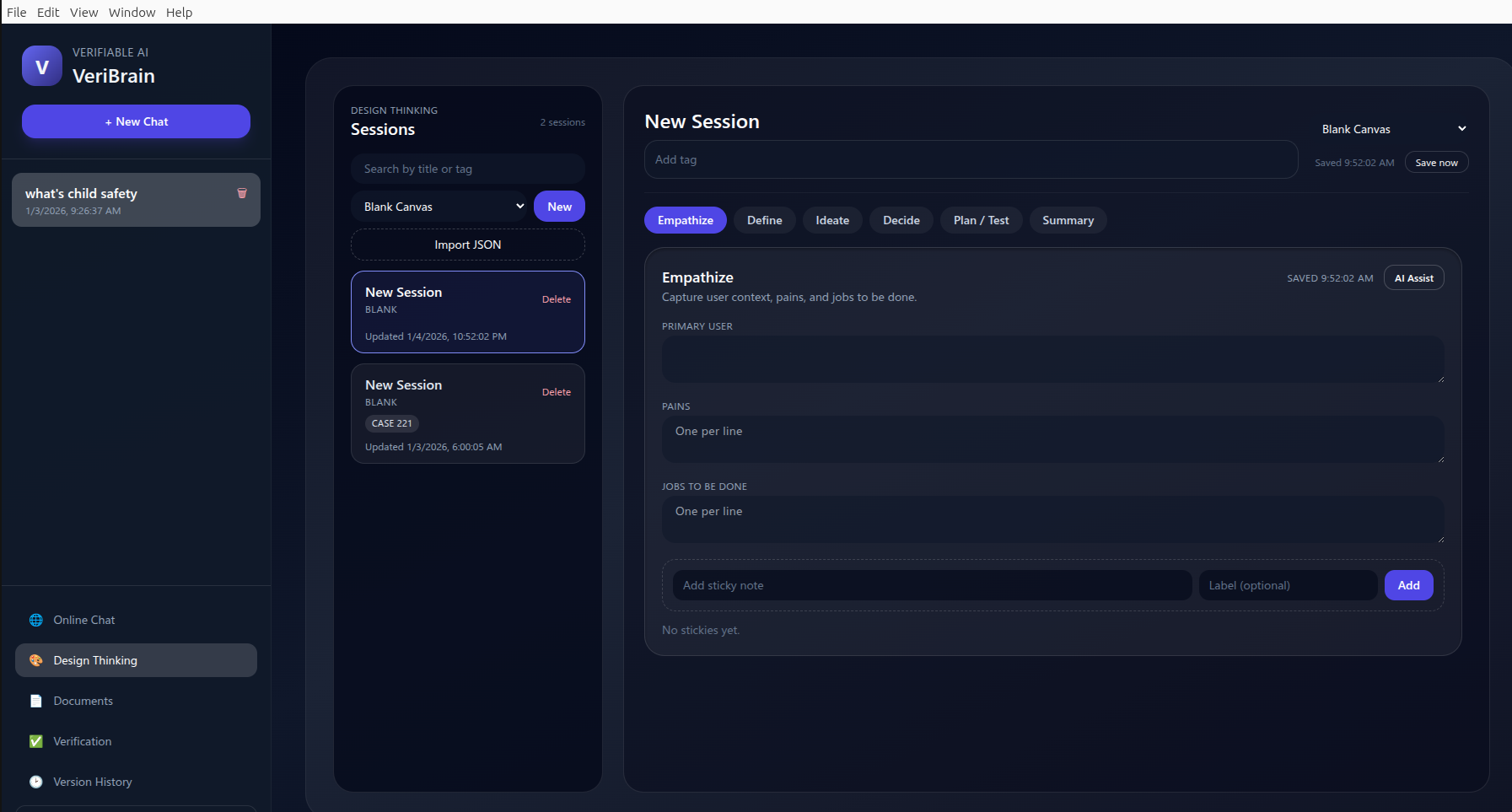
Task: Open the Ideate tab
Action: click(831, 220)
